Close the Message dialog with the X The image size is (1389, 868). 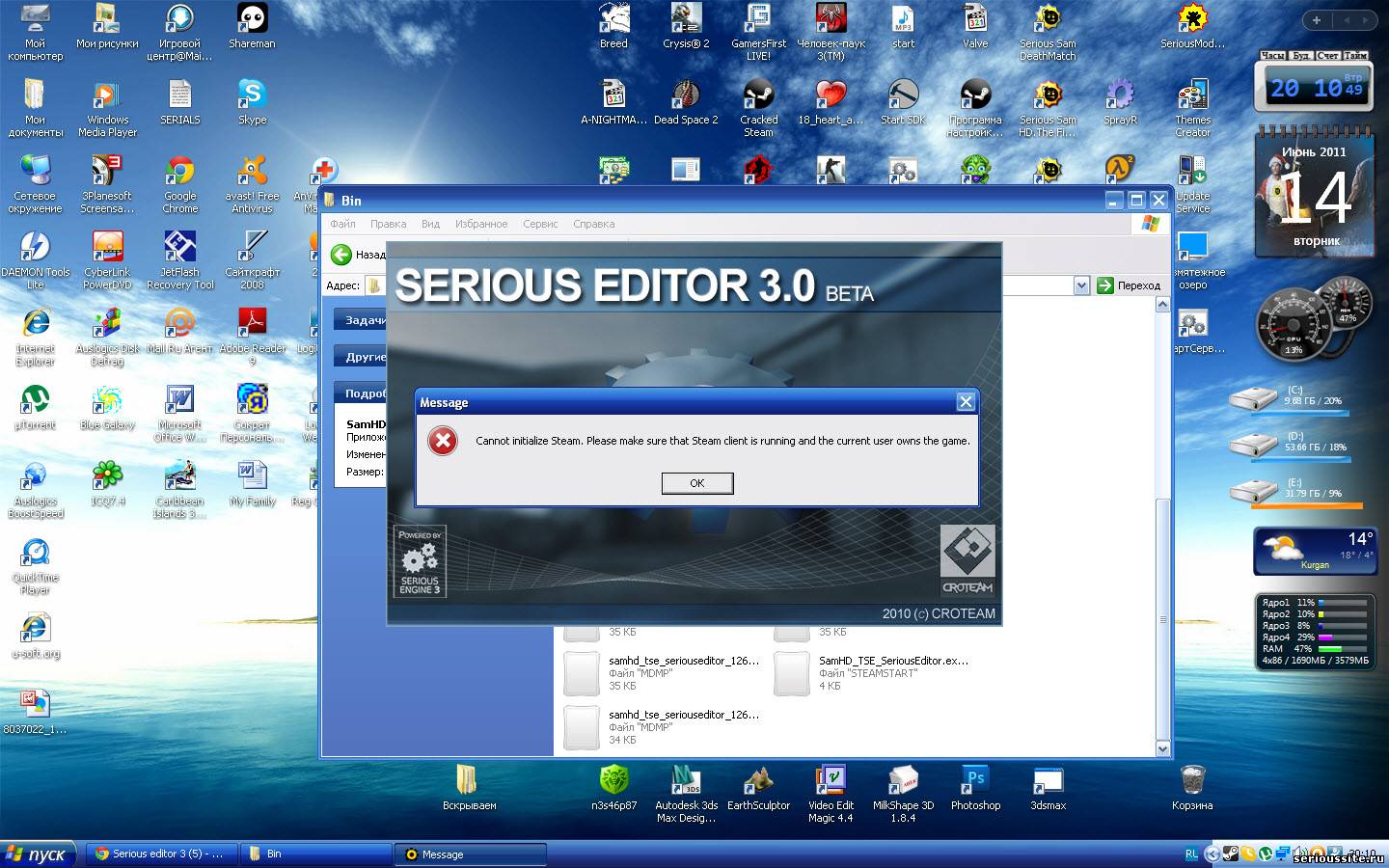966,402
